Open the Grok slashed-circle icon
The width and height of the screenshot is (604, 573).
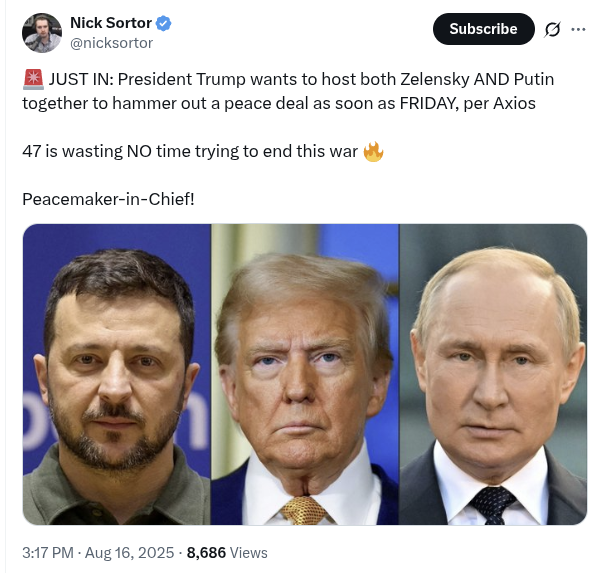[x=552, y=29]
